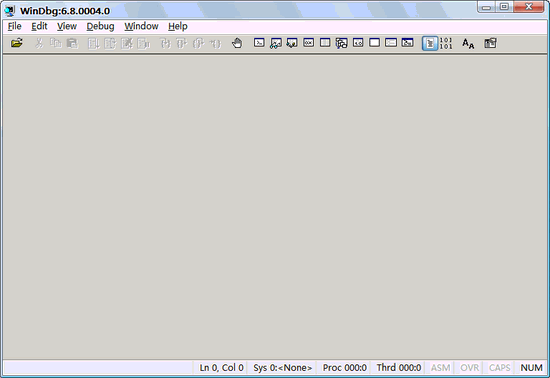Open the Font settings icon
Screen dimensions: 550x378
pos(468,43)
